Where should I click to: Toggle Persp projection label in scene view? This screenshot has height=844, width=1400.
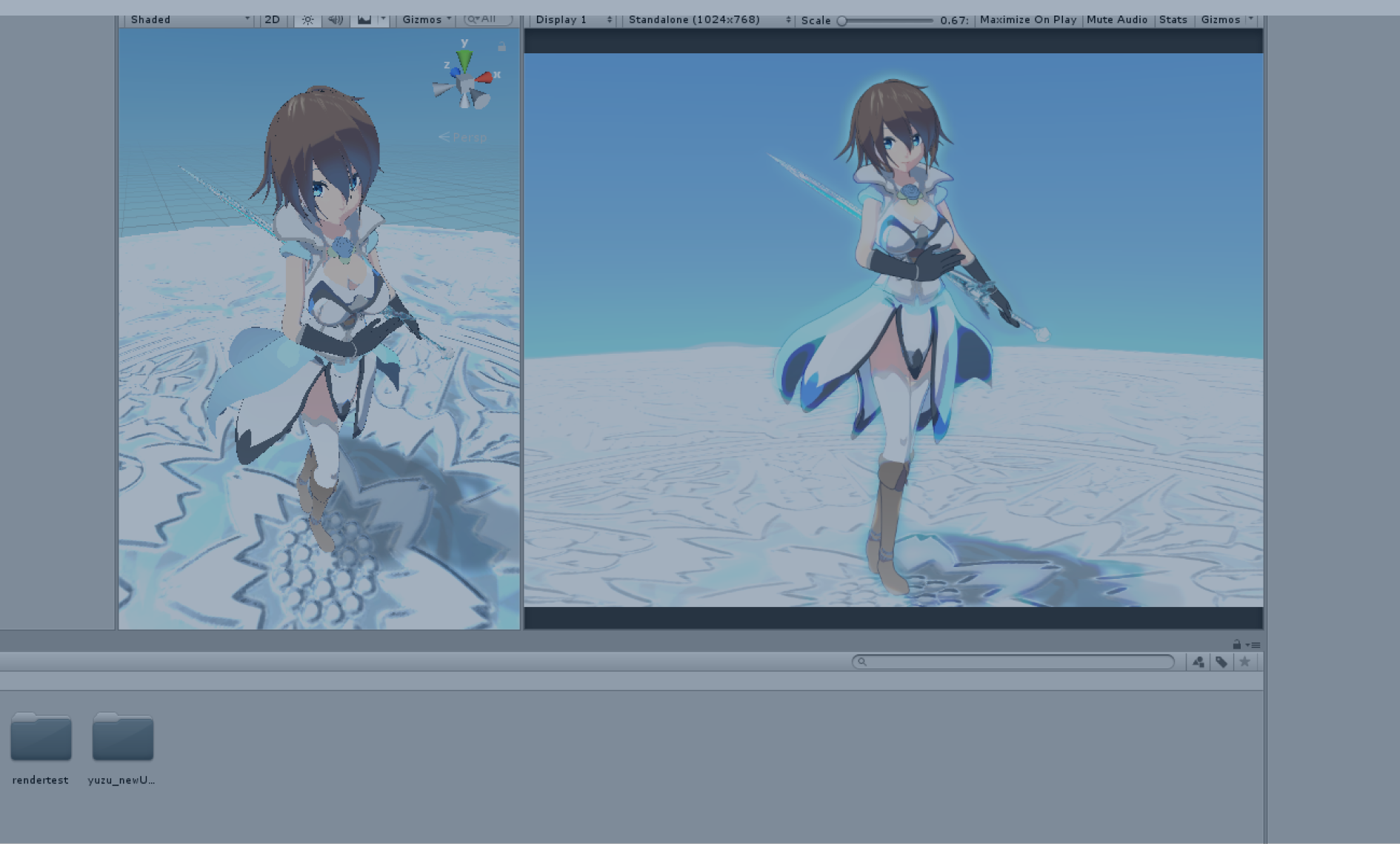coord(464,138)
